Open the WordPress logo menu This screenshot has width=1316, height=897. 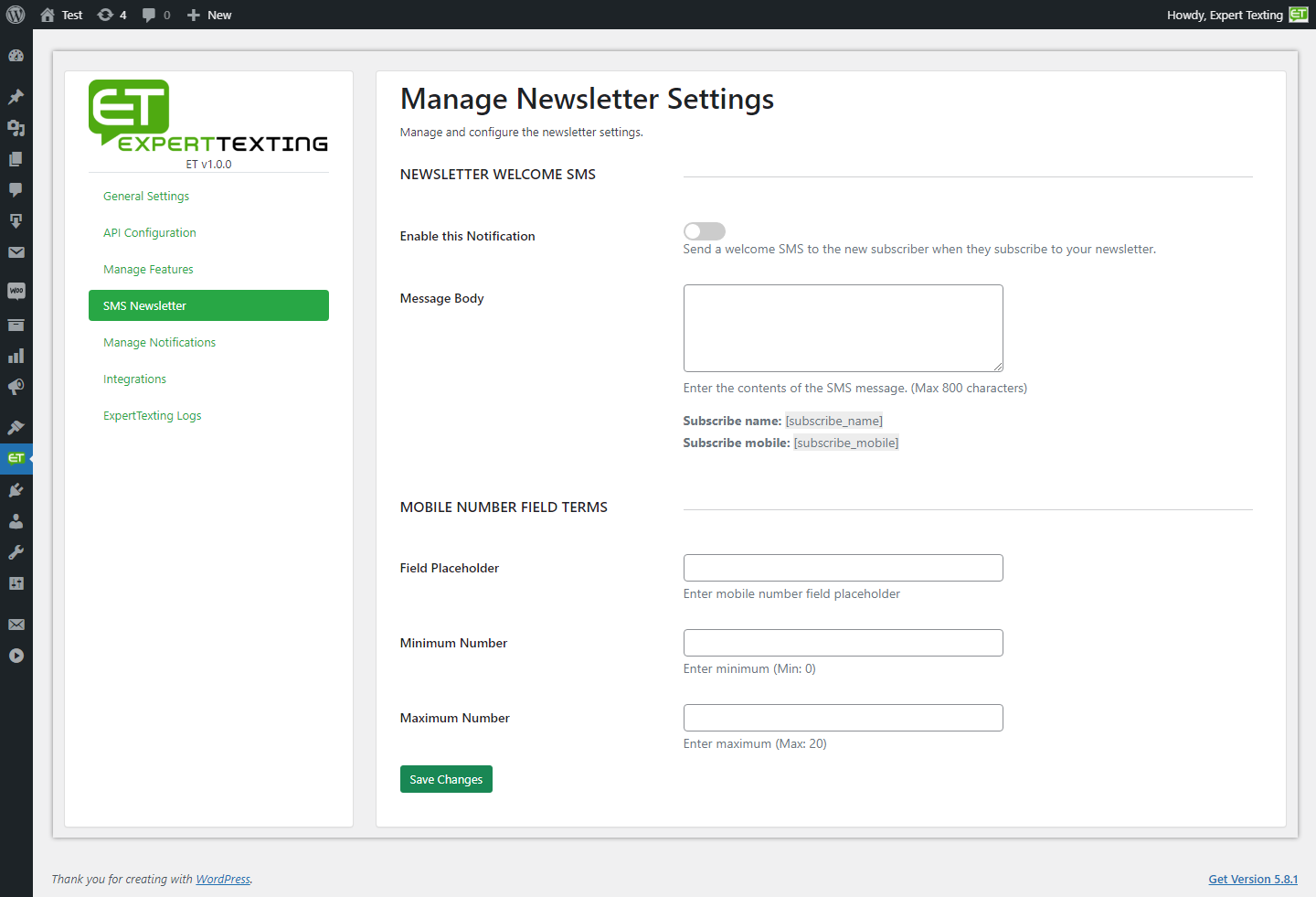point(16,15)
